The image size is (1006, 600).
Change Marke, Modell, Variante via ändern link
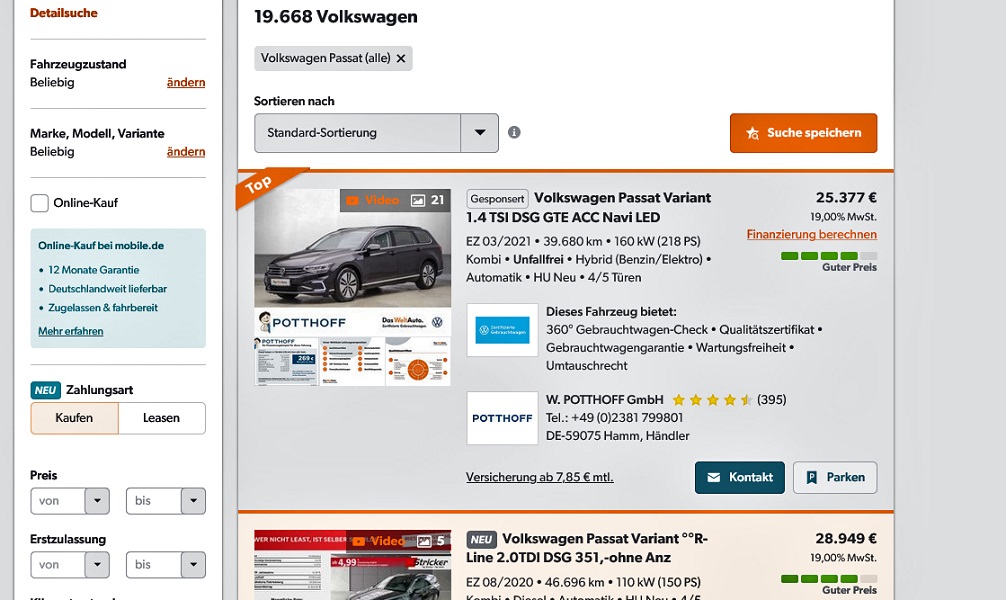coord(186,151)
